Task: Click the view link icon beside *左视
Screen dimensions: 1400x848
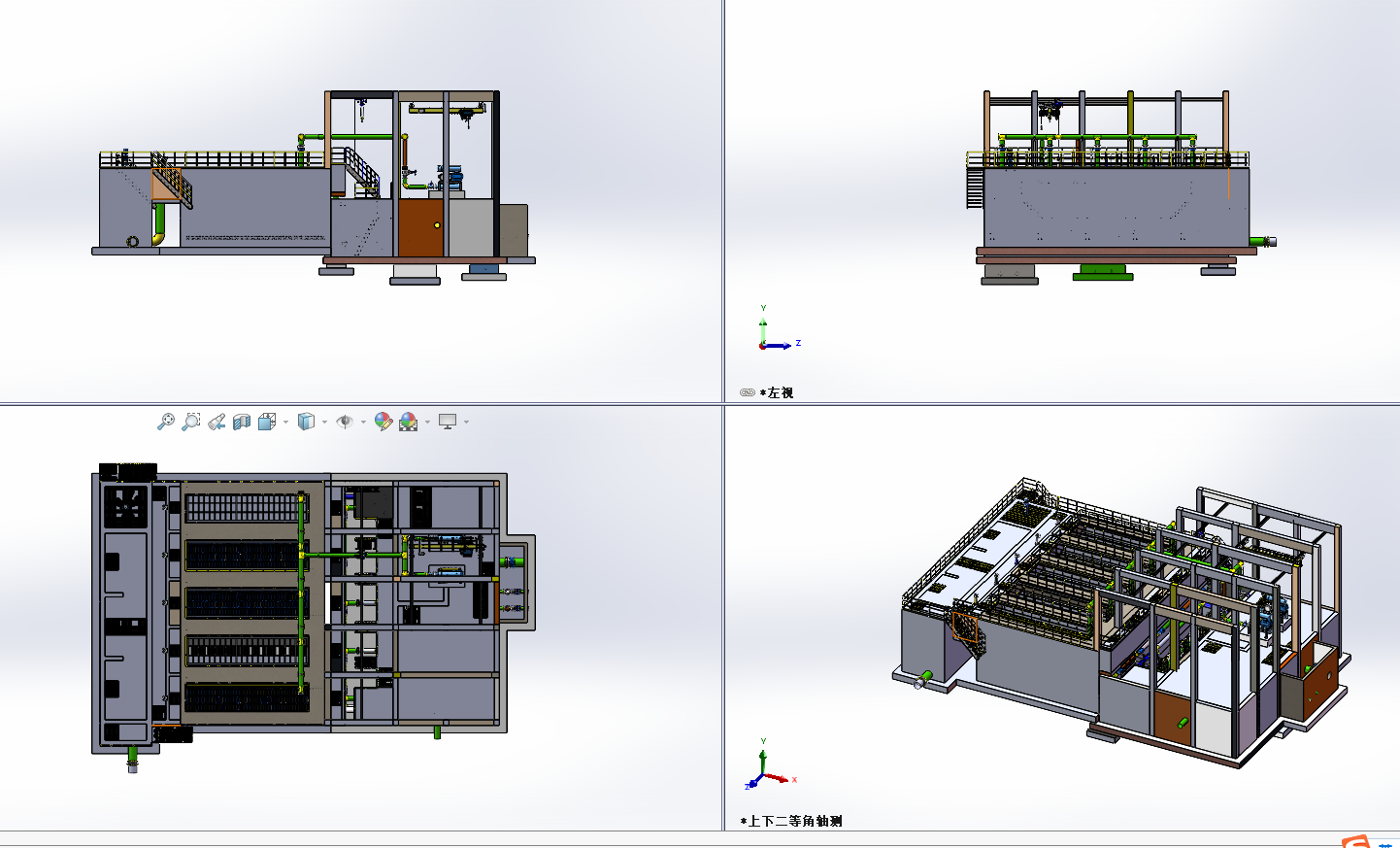Action: (747, 392)
